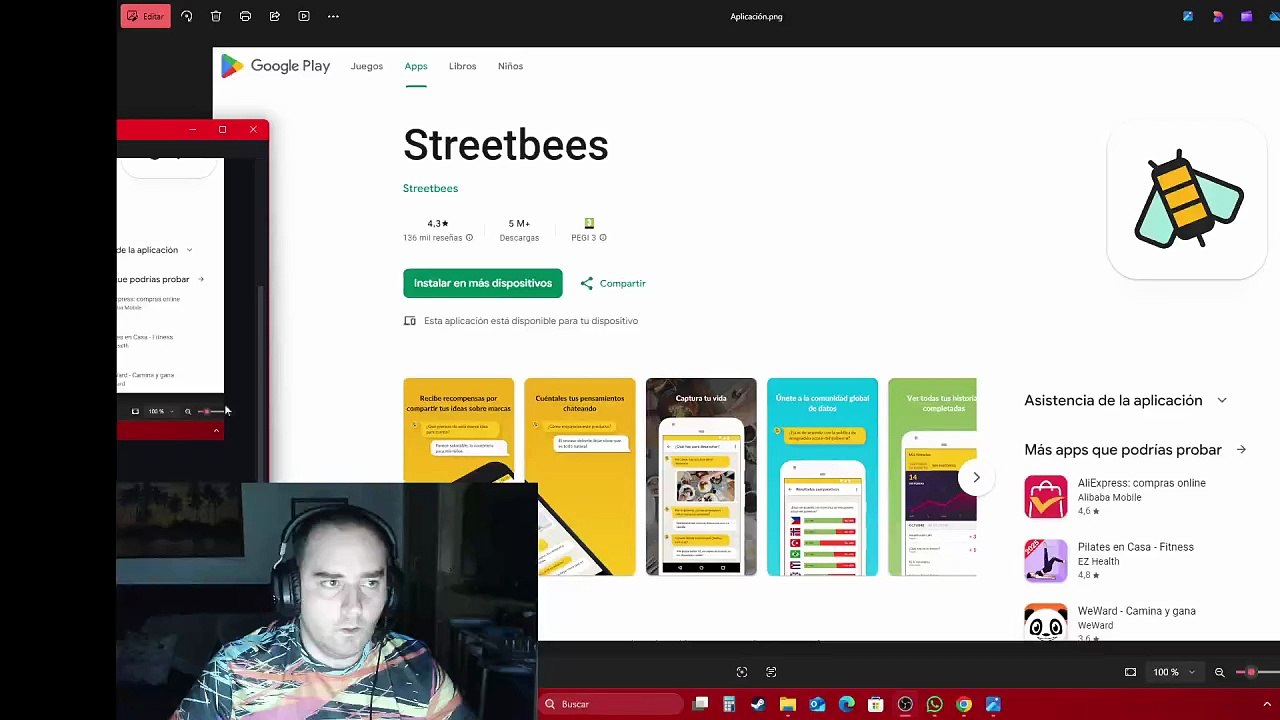Click the Editar button in Photos toolbar
Screen dimensions: 1280x720
tap(145, 16)
